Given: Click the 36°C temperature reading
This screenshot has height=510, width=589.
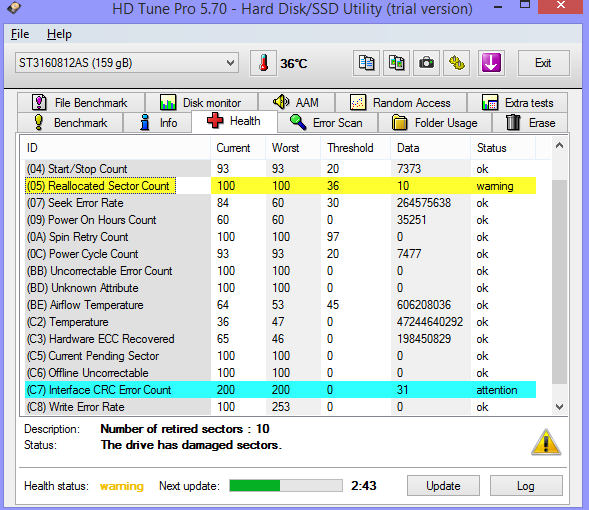Looking at the screenshot, I should [294, 63].
